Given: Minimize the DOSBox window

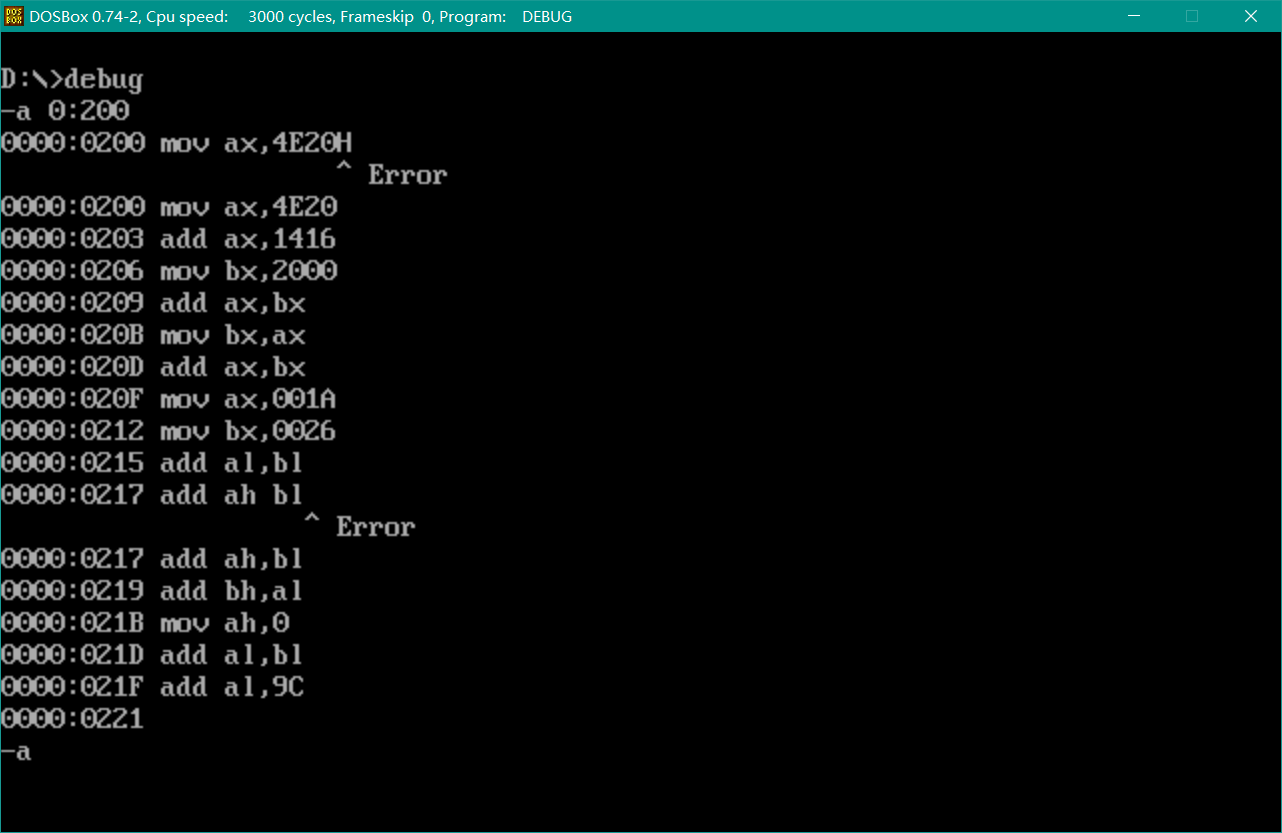Looking at the screenshot, I should pos(1133,16).
